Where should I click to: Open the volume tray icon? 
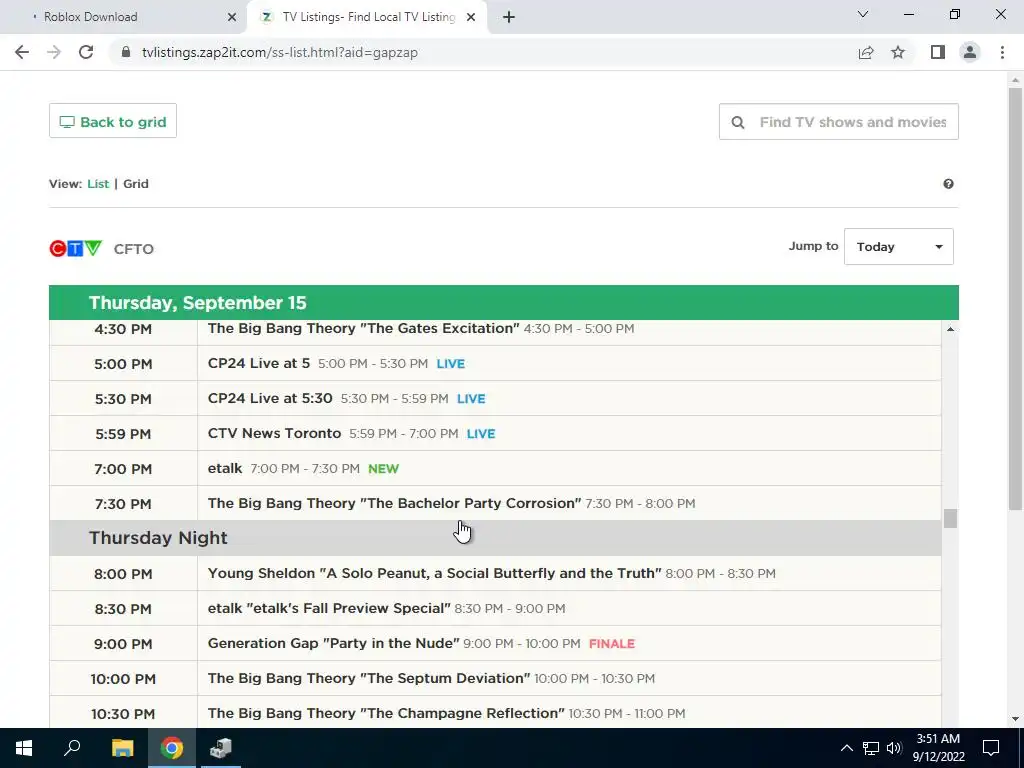click(894, 748)
